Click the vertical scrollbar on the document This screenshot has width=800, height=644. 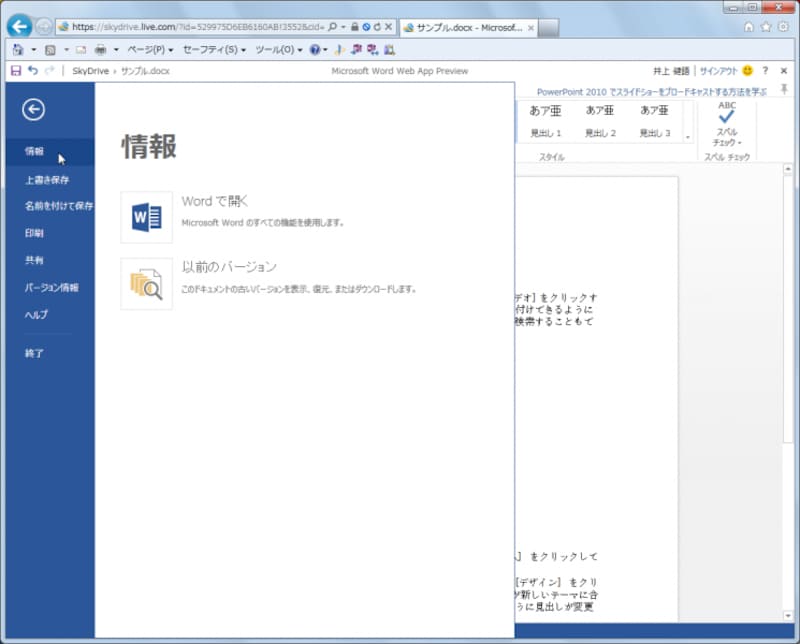[x=785, y=300]
